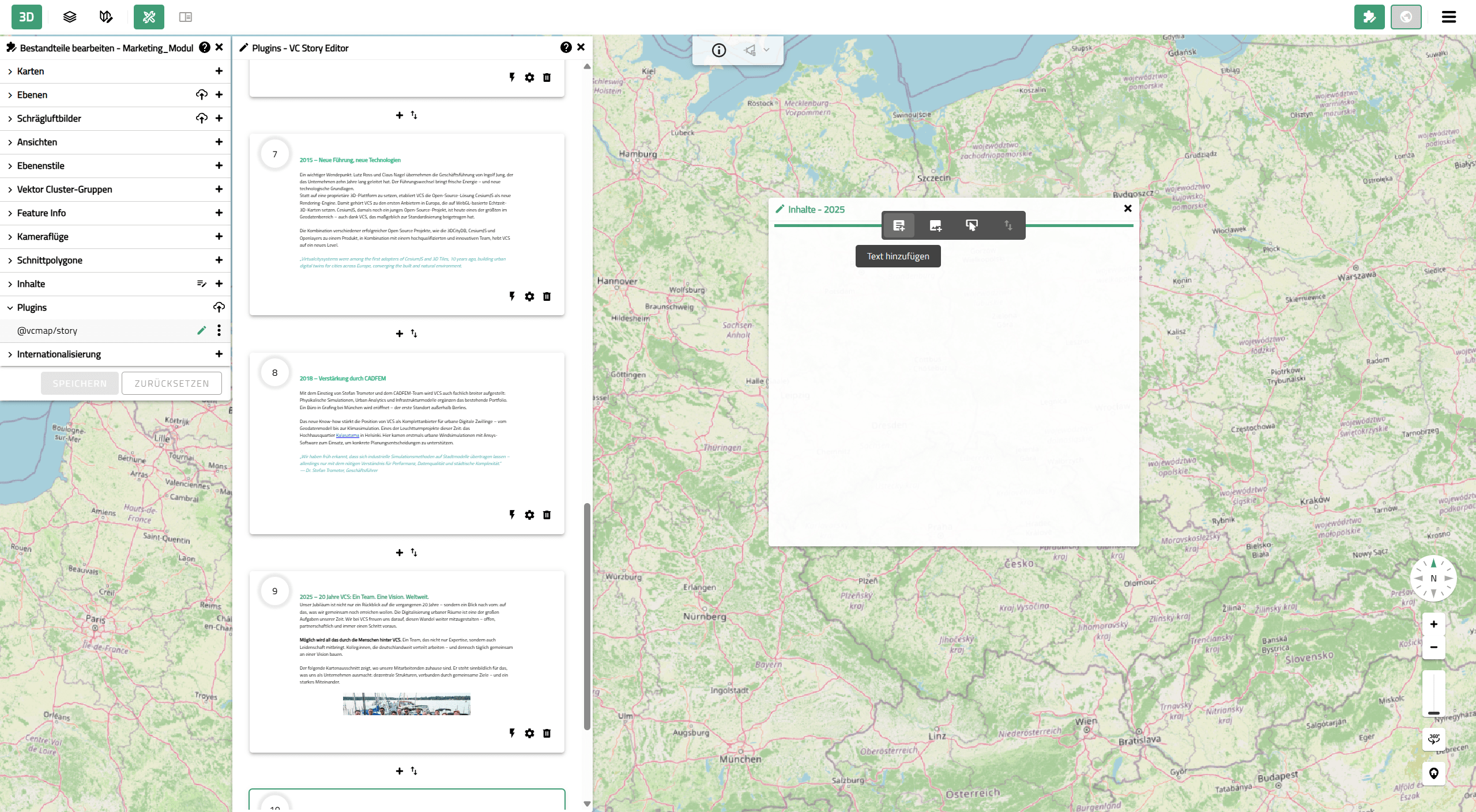
Task: Click the SPEICHERN button
Action: [x=80, y=383]
